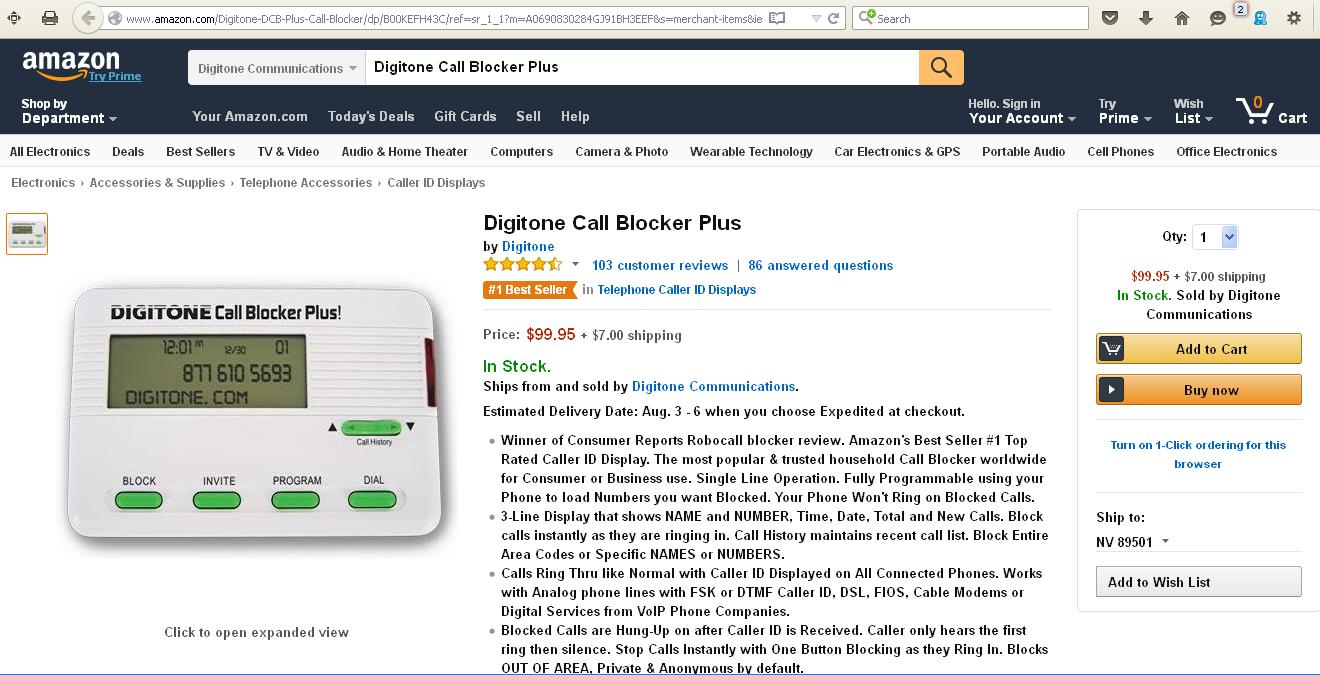
Task: Click the browser reload page icon
Action: (x=834, y=18)
